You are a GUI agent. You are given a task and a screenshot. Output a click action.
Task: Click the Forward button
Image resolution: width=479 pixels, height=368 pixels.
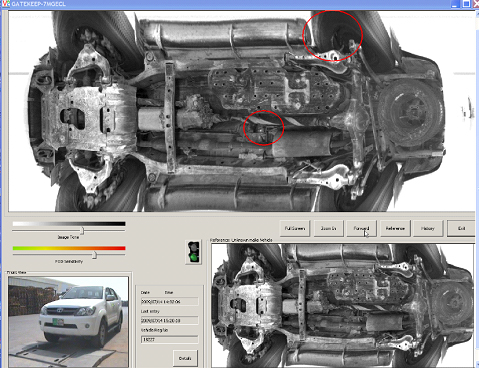pyautogui.click(x=362, y=228)
